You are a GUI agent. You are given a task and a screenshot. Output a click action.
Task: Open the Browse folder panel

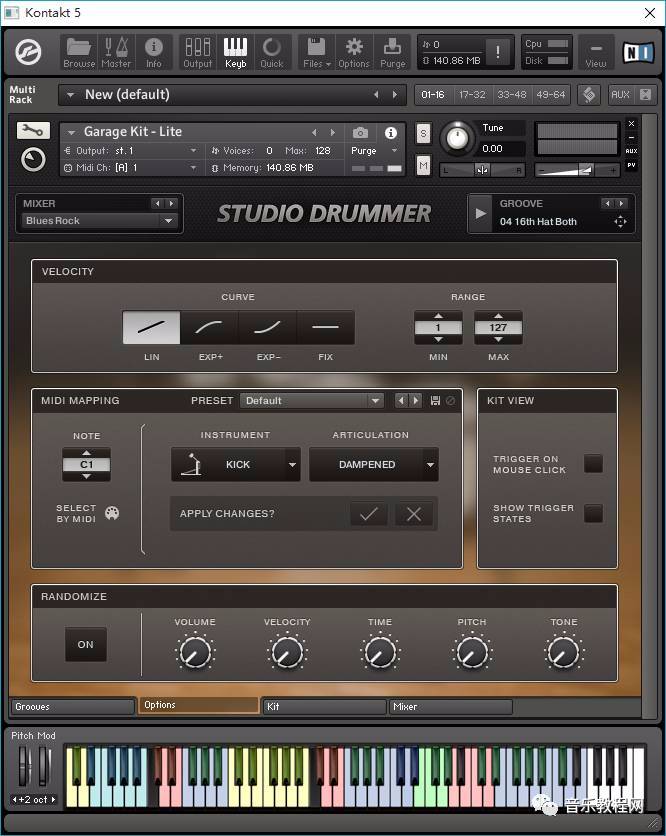79,53
